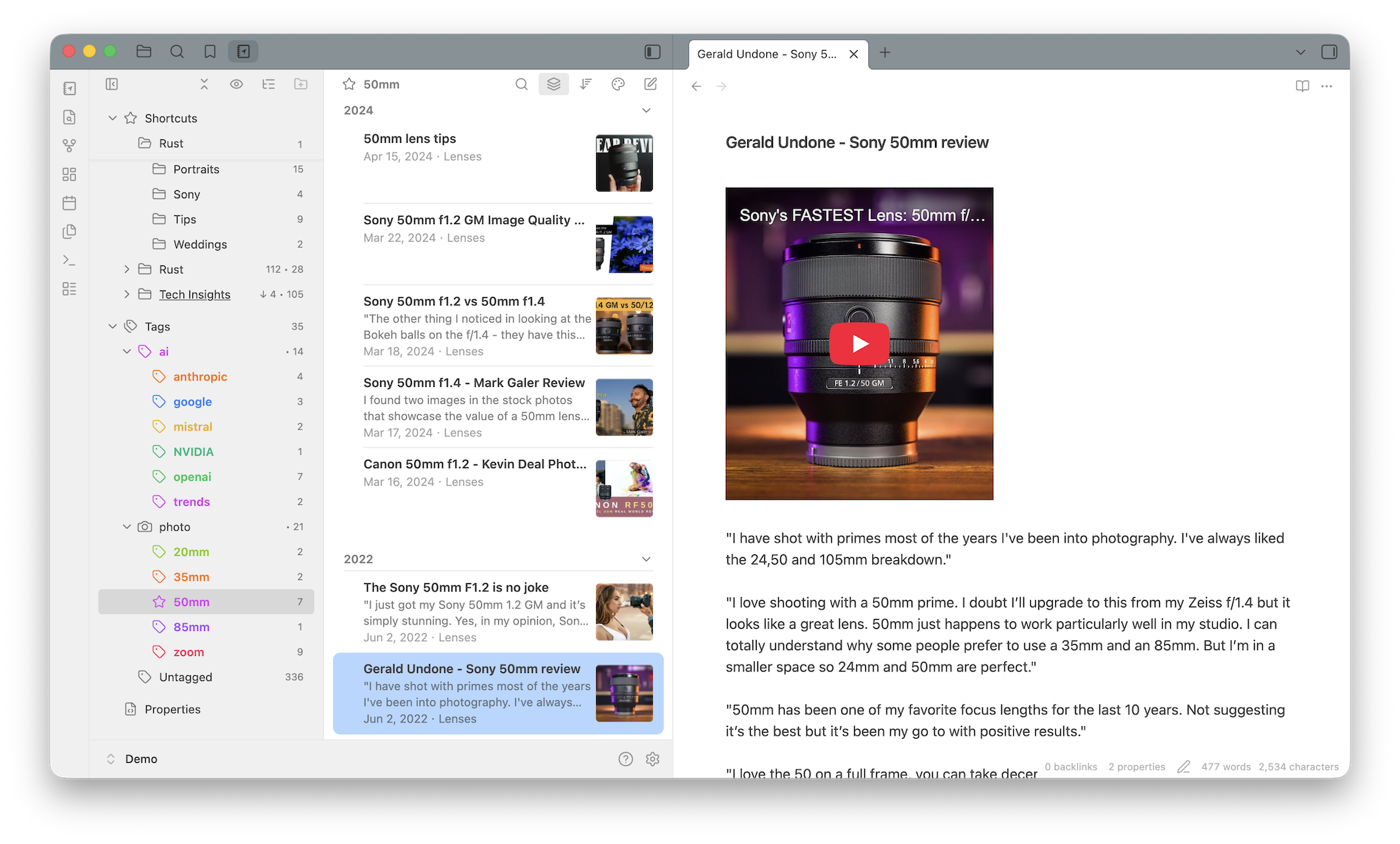The width and height of the screenshot is (1400, 844).
Task: Open the canvas grid ribbon icon
Action: (x=69, y=175)
